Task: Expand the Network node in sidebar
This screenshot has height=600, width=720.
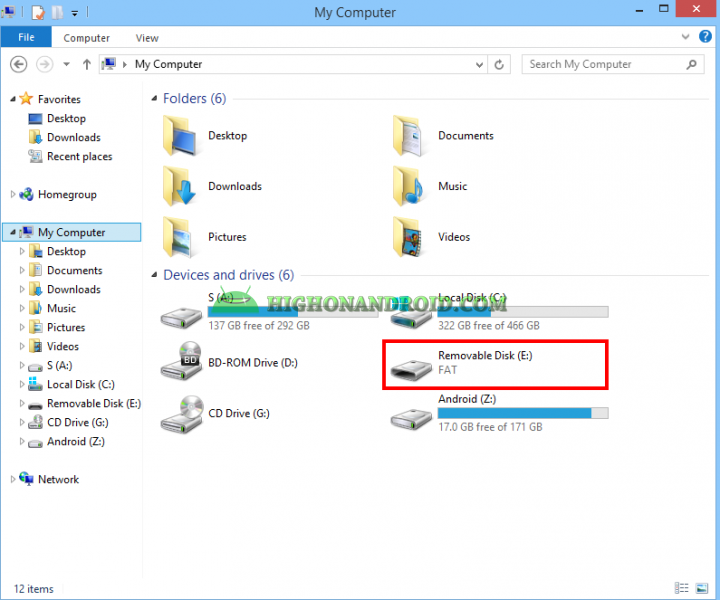Action: 13,480
